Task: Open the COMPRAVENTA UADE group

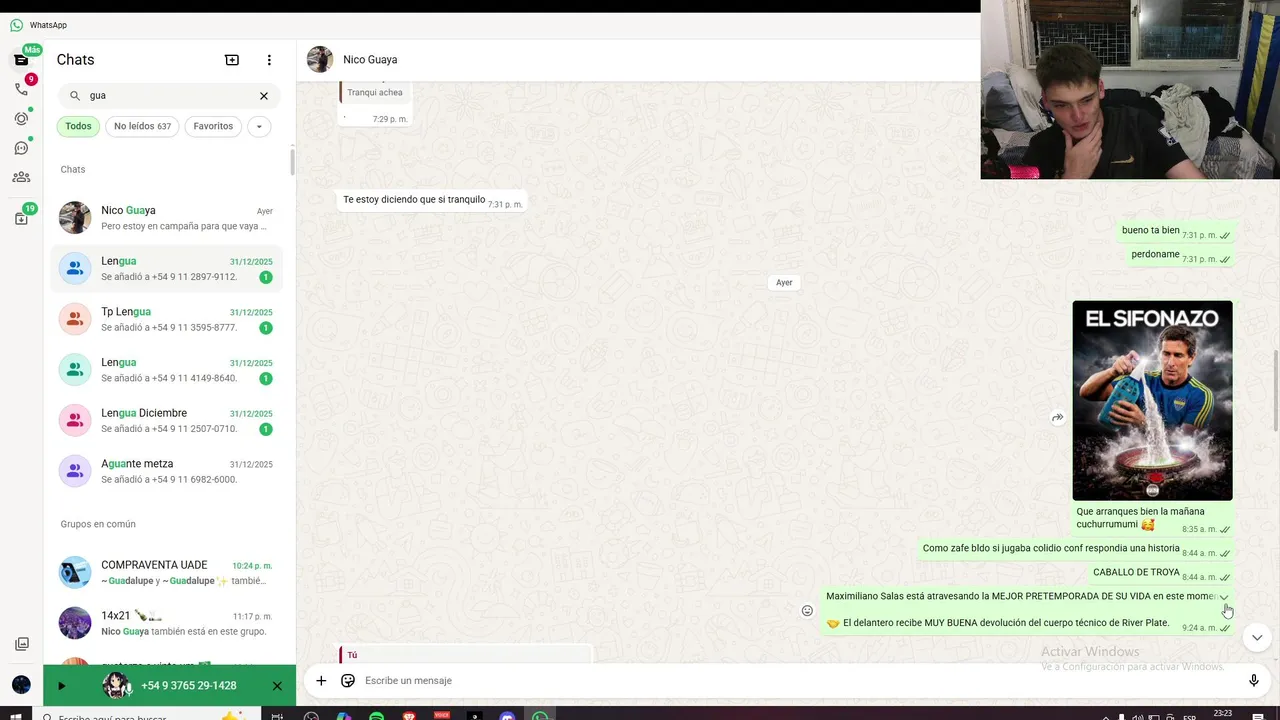Action: point(167,573)
